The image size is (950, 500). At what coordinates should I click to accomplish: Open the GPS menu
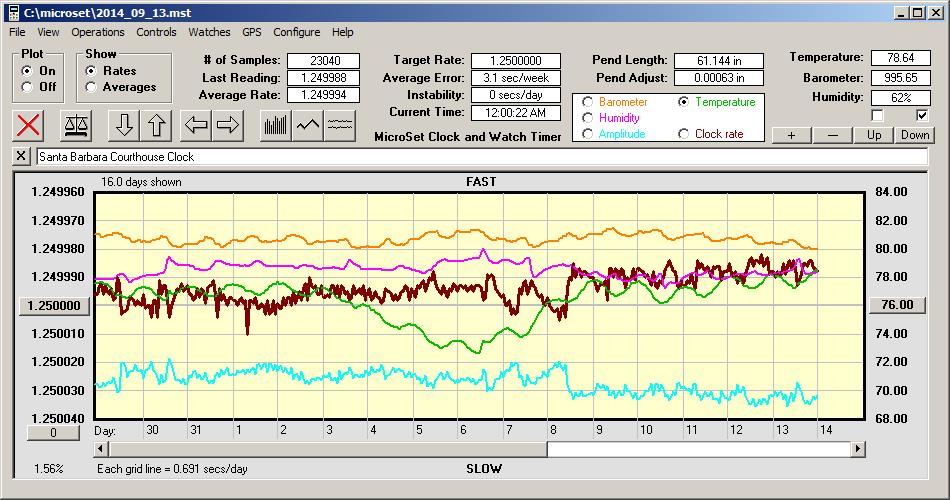pyautogui.click(x=251, y=32)
